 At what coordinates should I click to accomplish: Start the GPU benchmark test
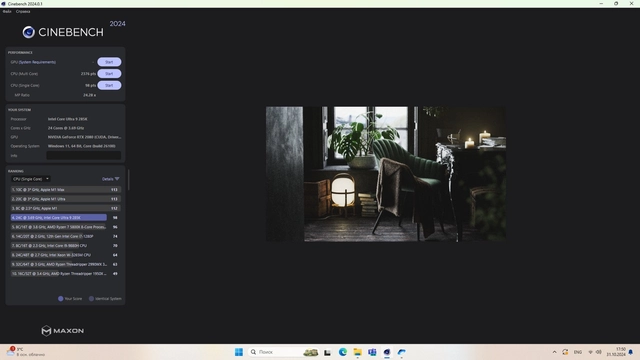109,62
